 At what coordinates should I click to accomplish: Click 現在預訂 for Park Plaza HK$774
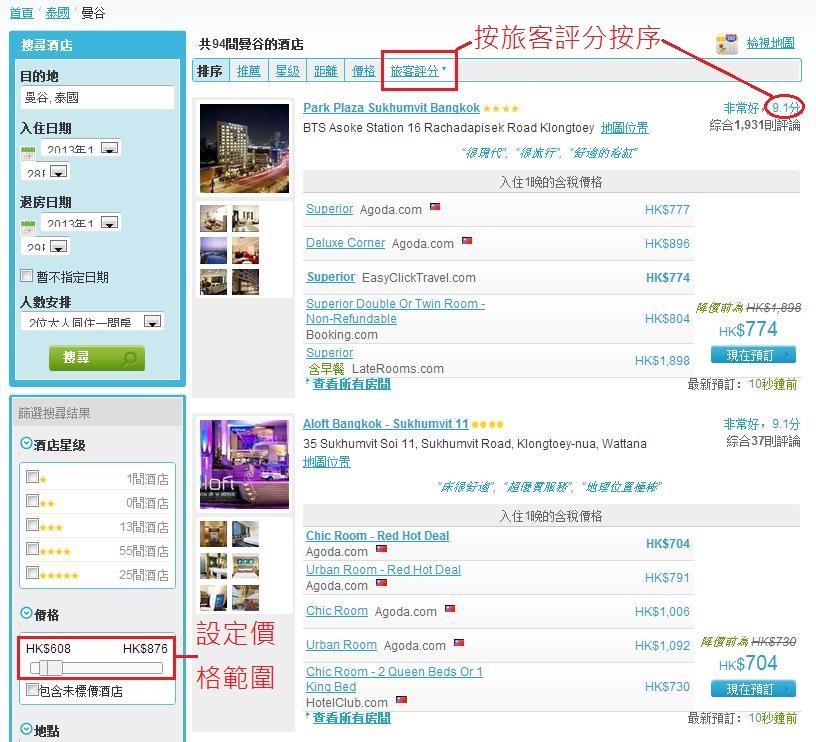(753, 355)
